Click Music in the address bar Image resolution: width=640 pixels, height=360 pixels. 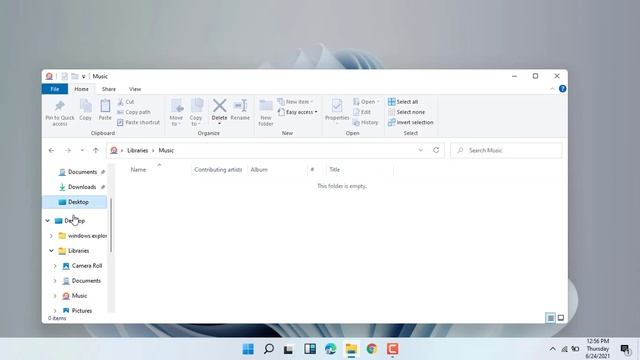click(x=166, y=150)
